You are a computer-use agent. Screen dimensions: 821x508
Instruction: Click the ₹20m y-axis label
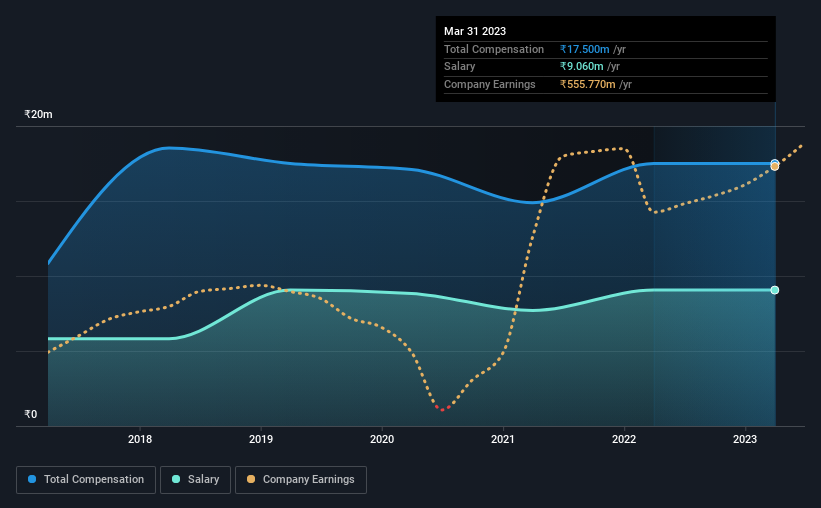38,114
